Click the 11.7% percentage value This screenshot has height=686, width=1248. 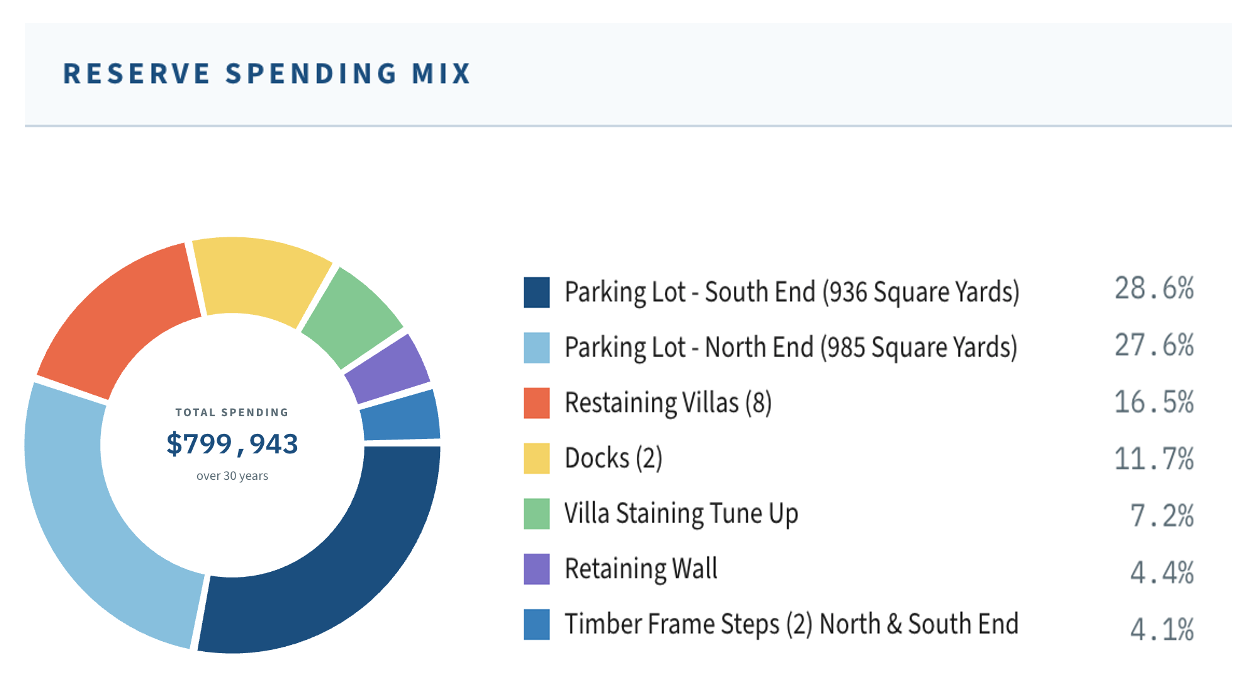click(x=1155, y=459)
